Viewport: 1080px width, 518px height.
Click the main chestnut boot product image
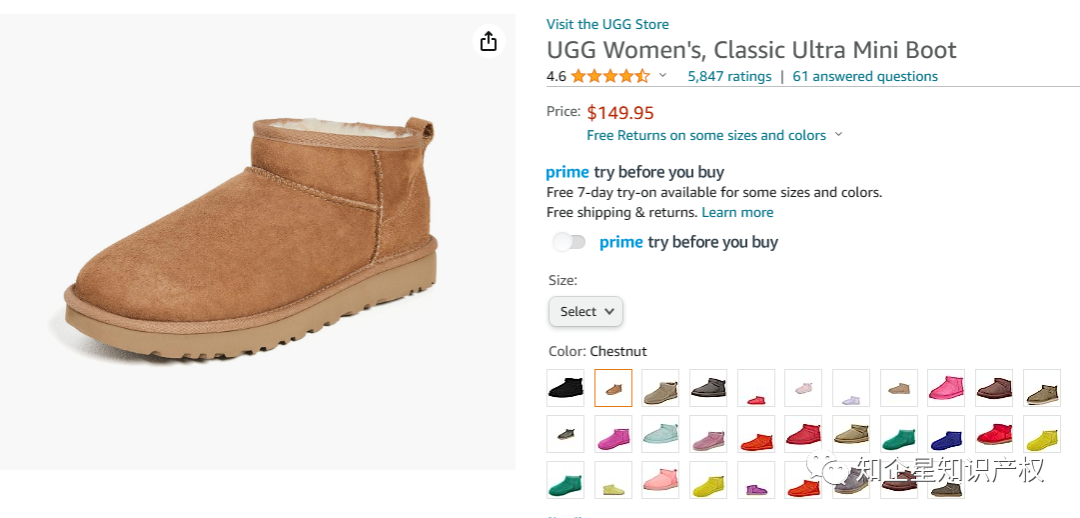click(x=255, y=240)
